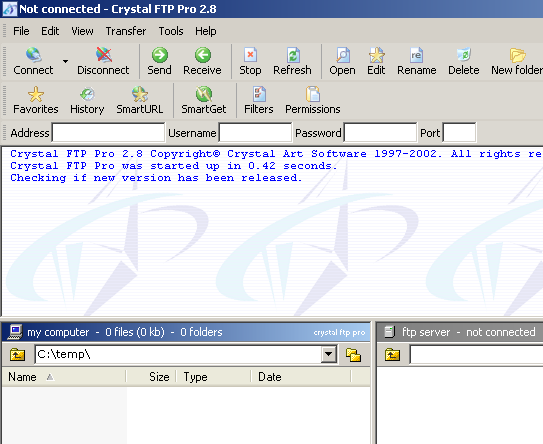Open the History toolbar icon
Screen dimensions: 543x444
(87, 94)
